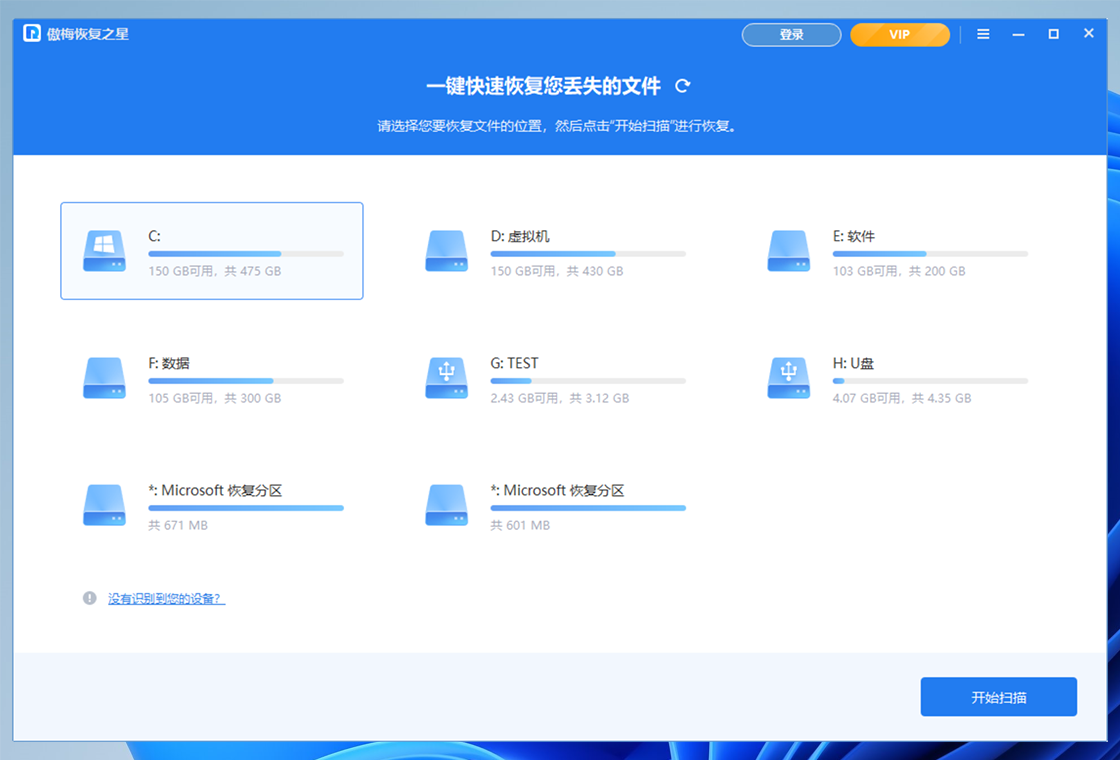This screenshot has width=1120, height=760.
Task: Click the G: TEST usage bar
Action: pos(588,381)
